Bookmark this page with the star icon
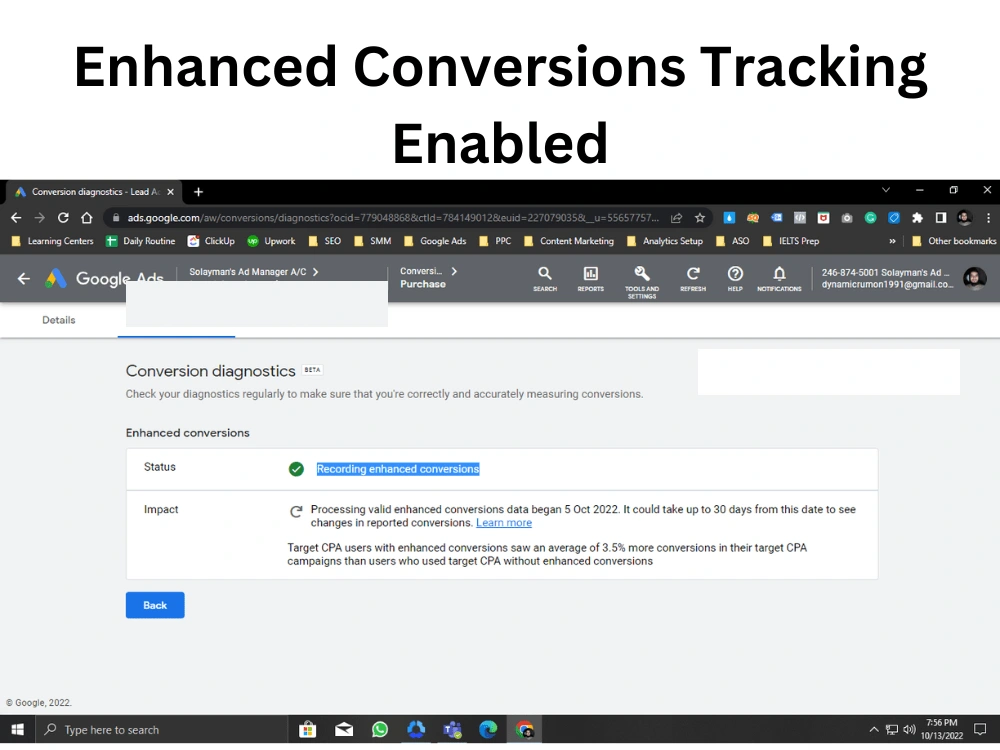This screenshot has width=1000, height=750. tap(700, 218)
